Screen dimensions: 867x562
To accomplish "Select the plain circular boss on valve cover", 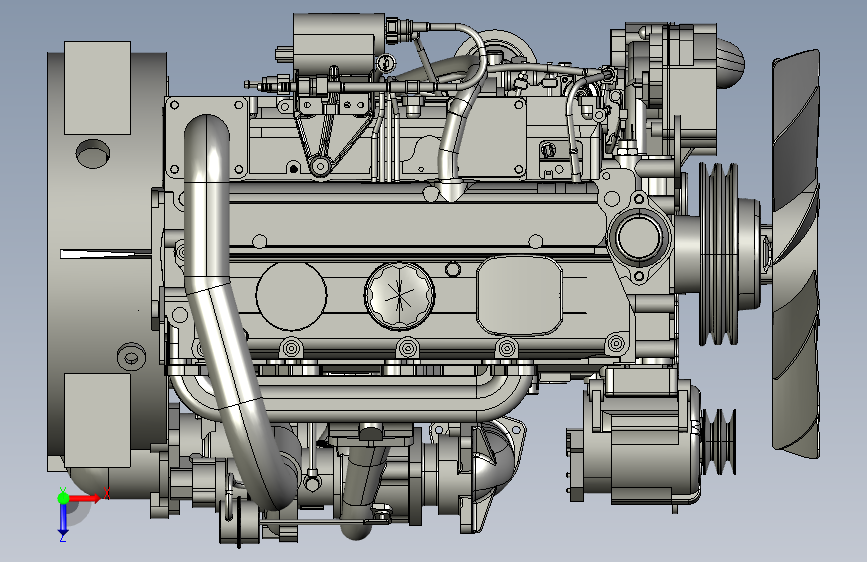I will 291,296.
